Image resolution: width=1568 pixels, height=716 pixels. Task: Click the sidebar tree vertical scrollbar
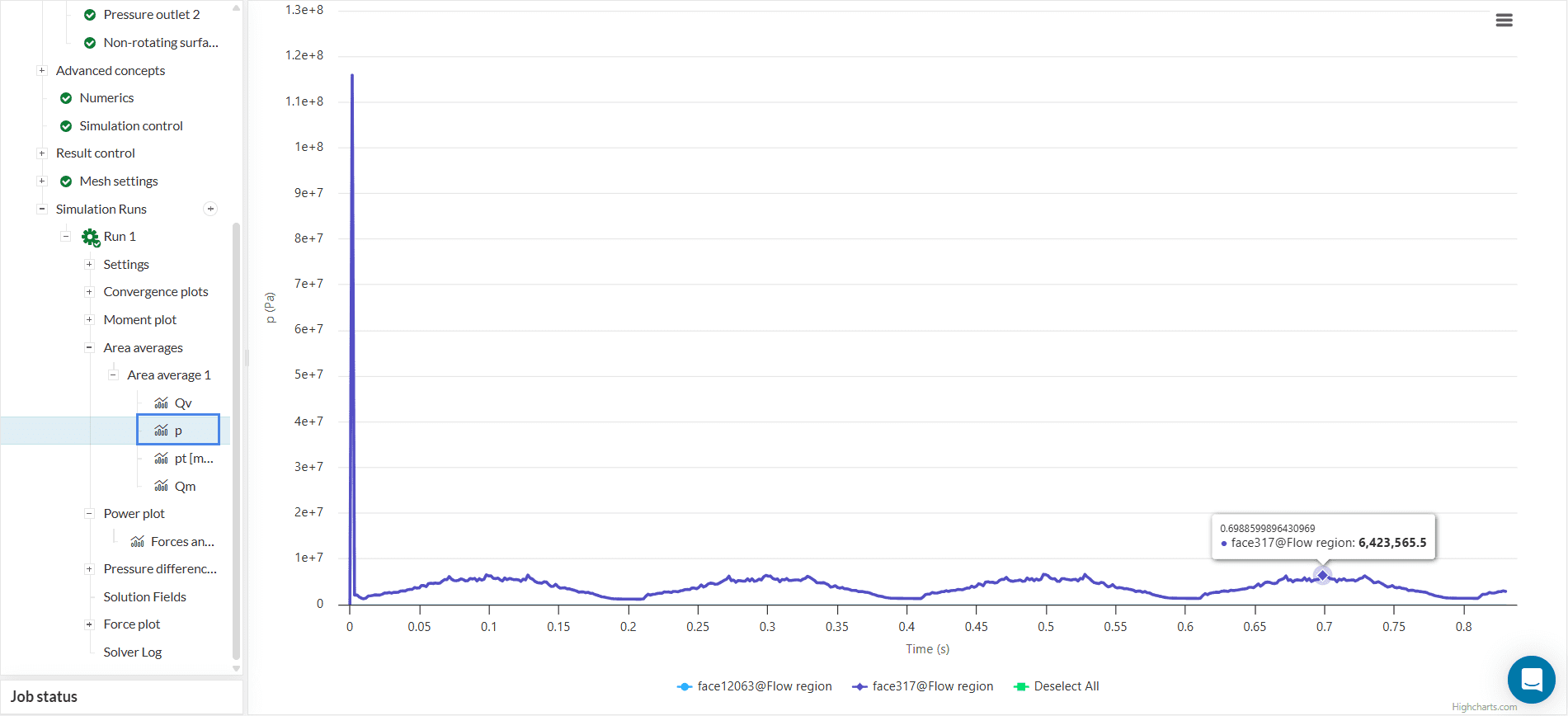coord(237,437)
